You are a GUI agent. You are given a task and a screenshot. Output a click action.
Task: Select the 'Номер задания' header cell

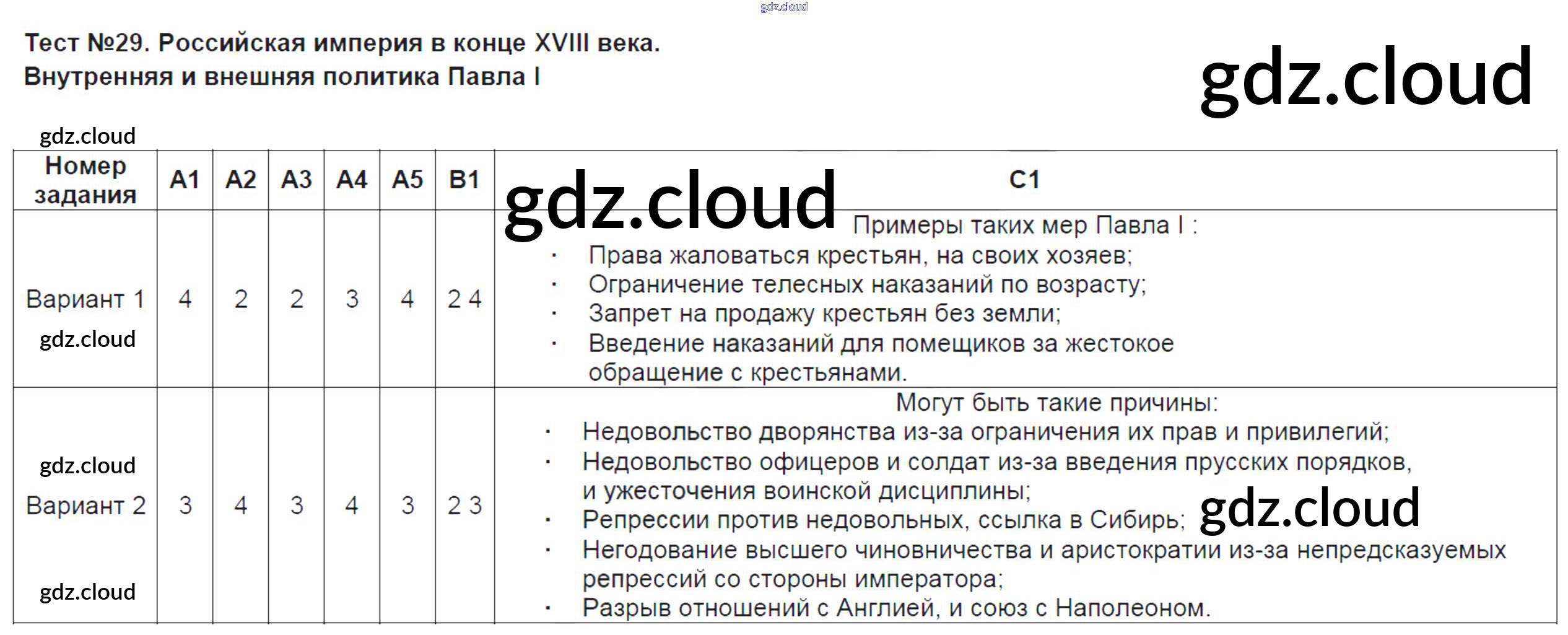pyautogui.click(x=85, y=180)
